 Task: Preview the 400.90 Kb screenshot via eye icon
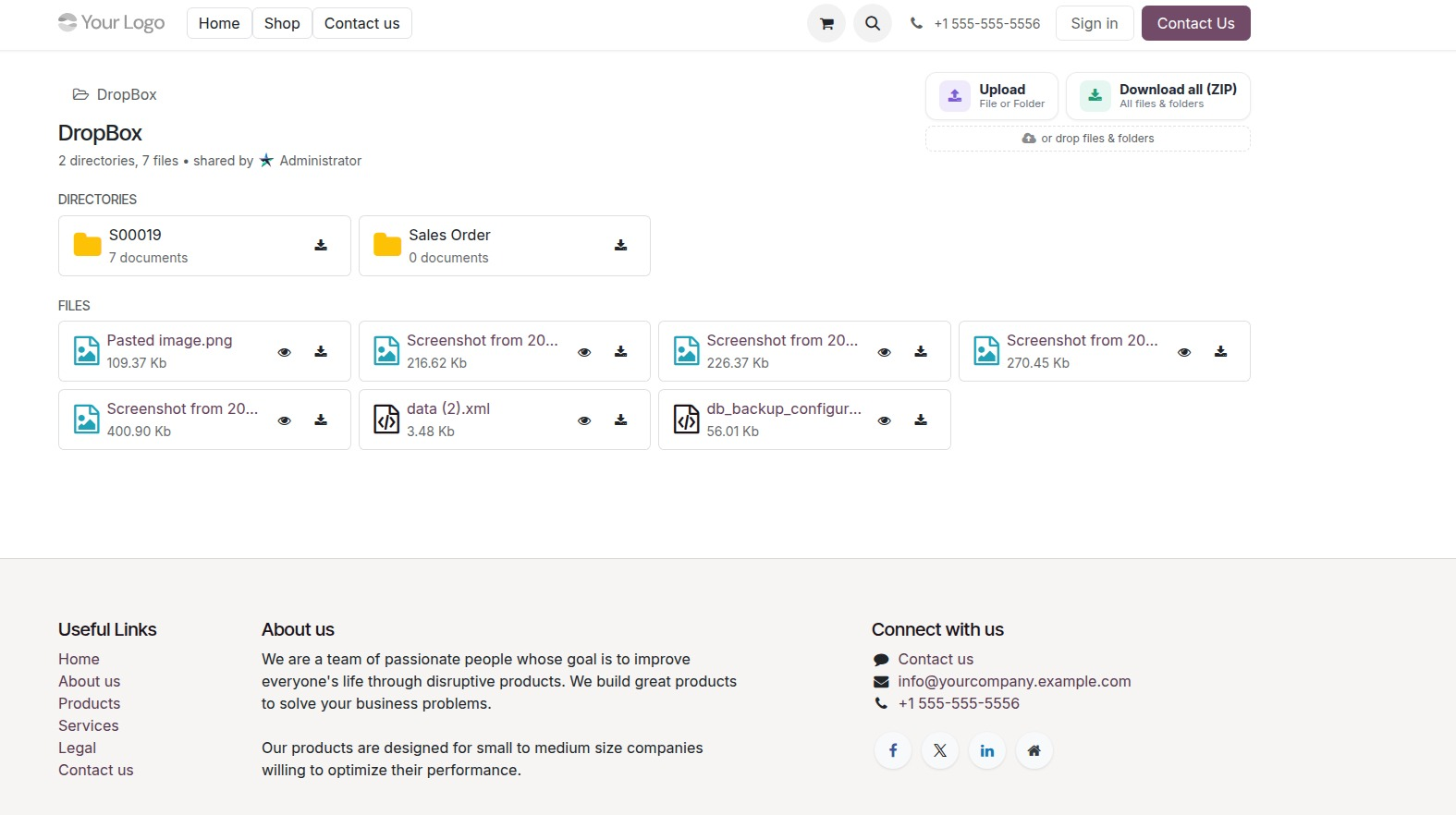285,420
